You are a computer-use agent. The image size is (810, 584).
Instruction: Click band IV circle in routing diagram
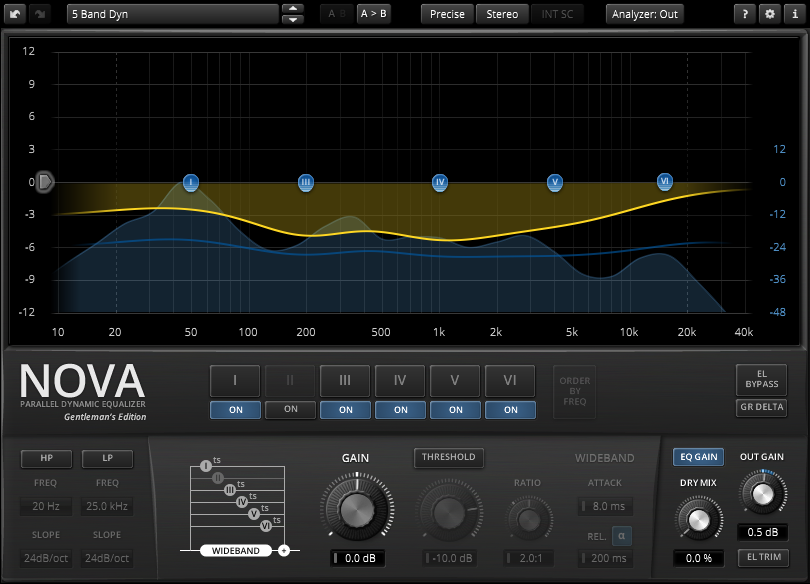tap(242, 502)
